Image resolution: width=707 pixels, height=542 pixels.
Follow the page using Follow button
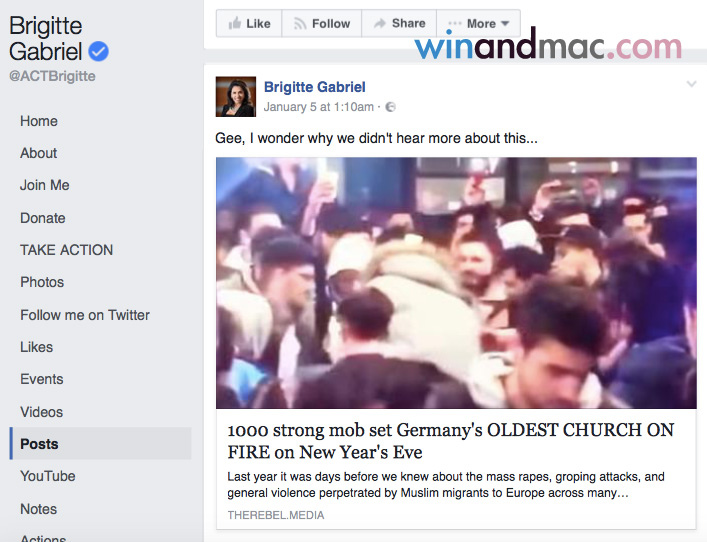(x=321, y=23)
